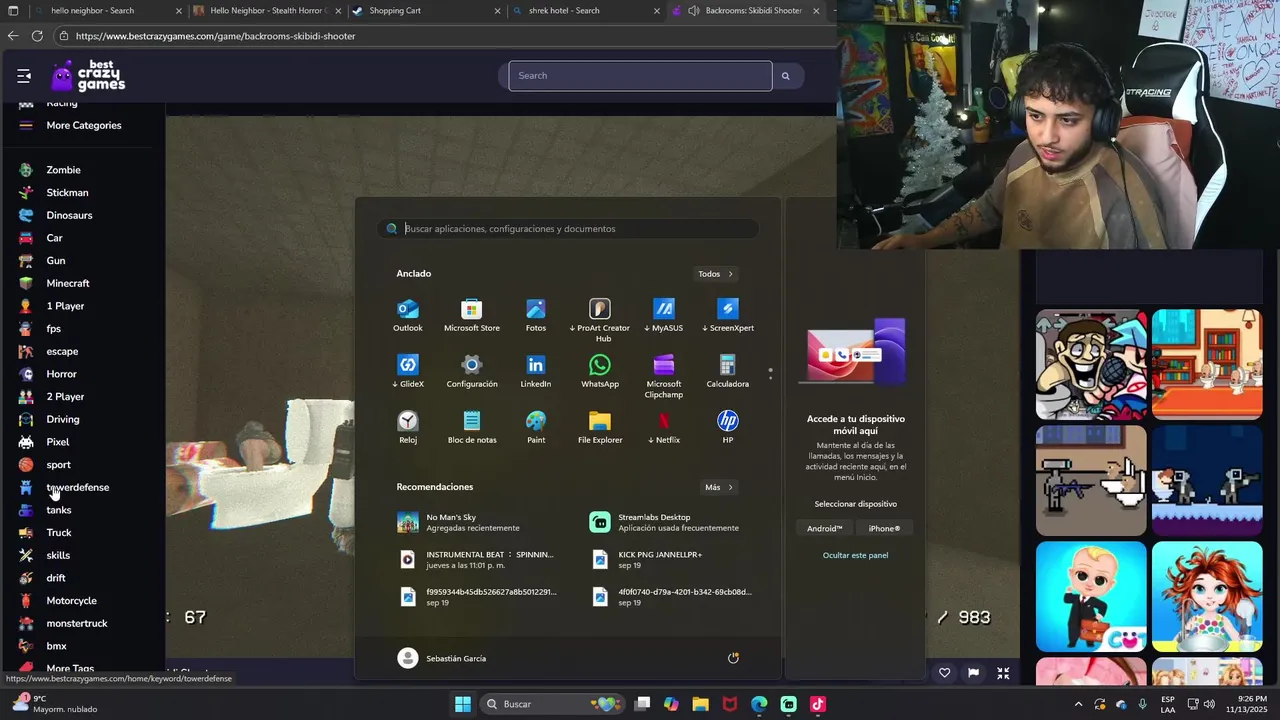Open GlideX app icon

pos(407,371)
